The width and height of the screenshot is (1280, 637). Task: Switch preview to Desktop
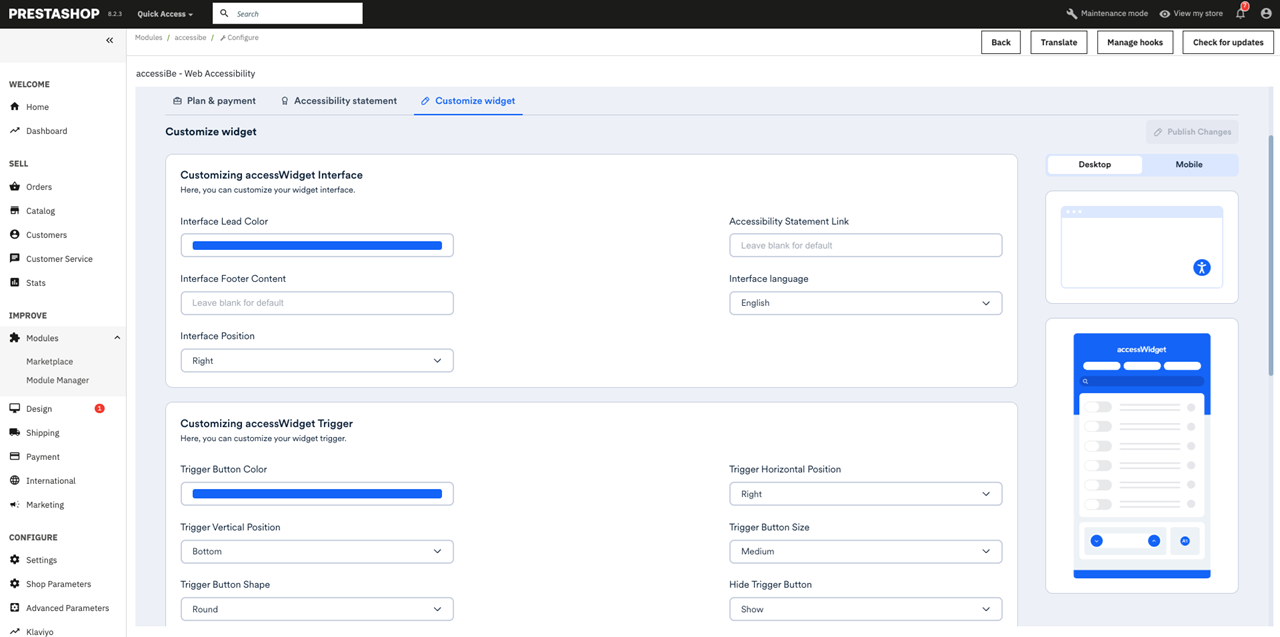(1095, 164)
